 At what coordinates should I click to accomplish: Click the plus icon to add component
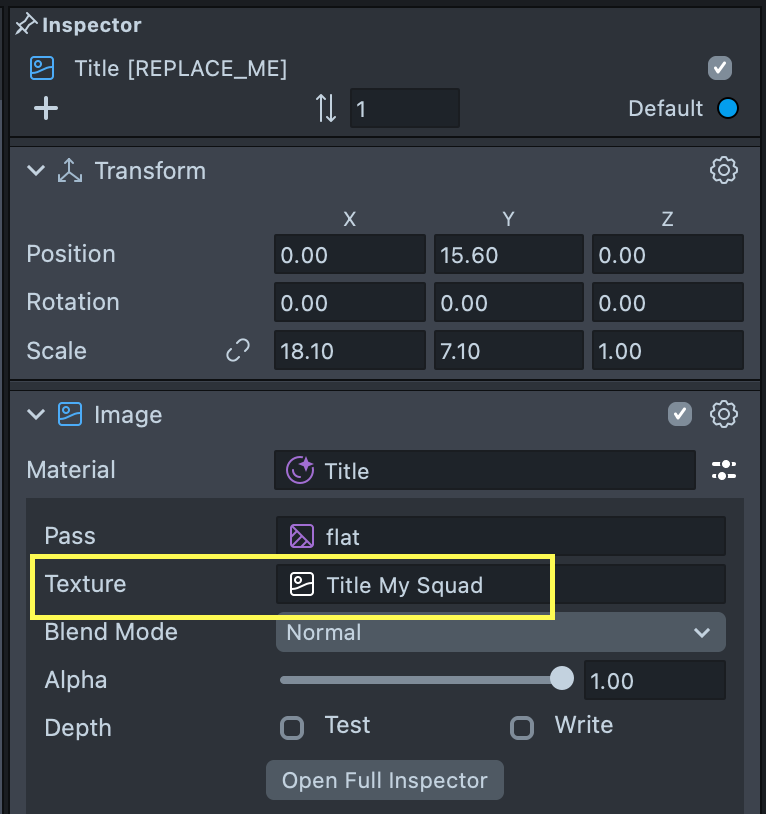(46, 108)
